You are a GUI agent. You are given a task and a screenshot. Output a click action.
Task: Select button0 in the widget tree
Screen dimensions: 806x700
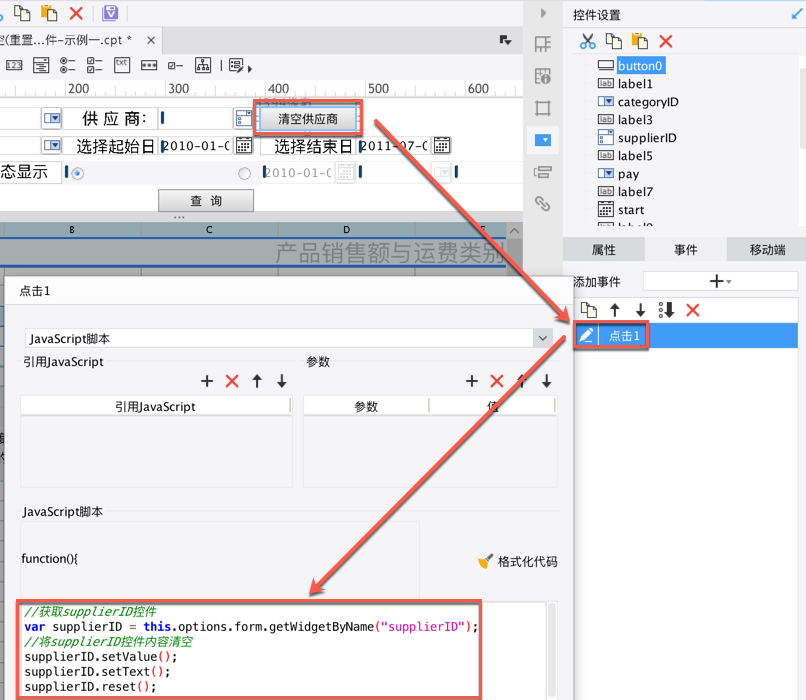coord(640,66)
